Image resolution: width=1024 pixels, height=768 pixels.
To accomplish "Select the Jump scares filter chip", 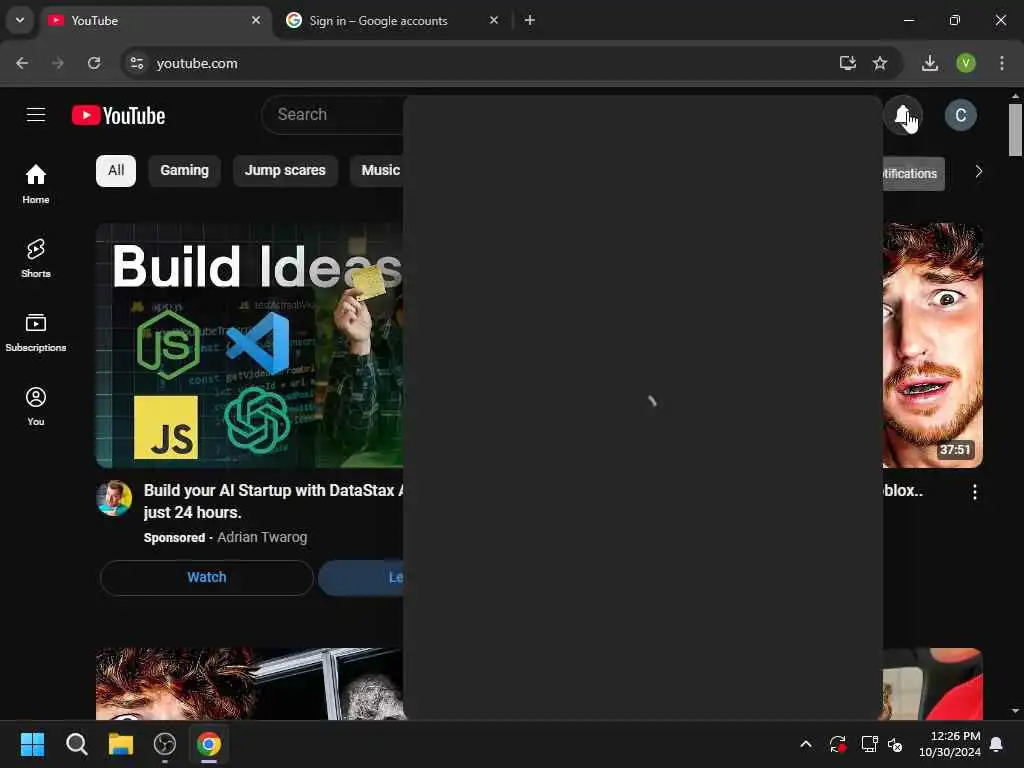I will 285,171.
